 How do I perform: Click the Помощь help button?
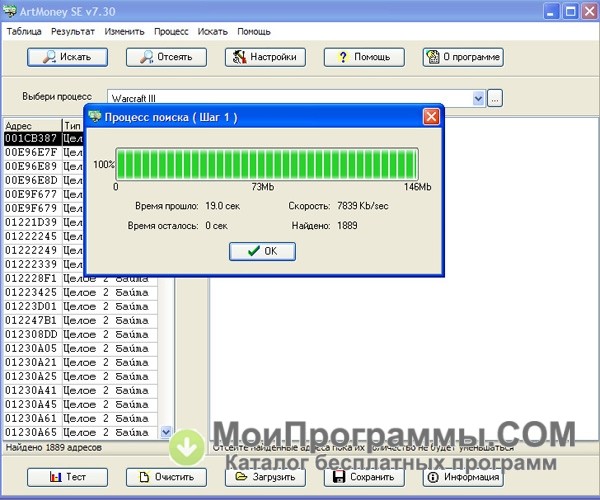[x=364, y=57]
